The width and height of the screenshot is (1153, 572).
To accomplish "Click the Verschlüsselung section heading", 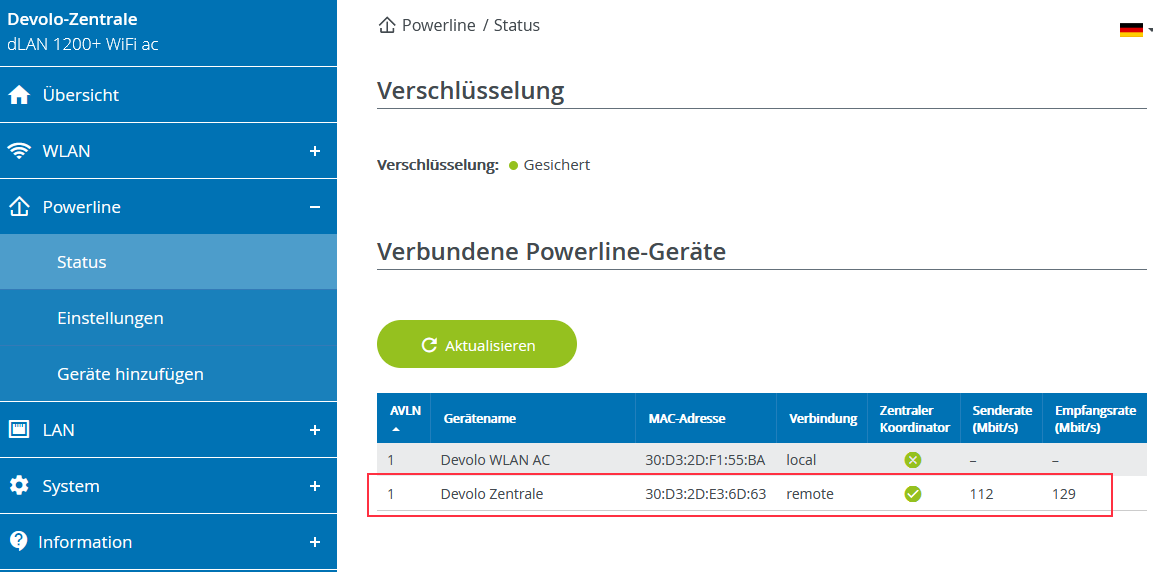I will (x=471, y=90).
